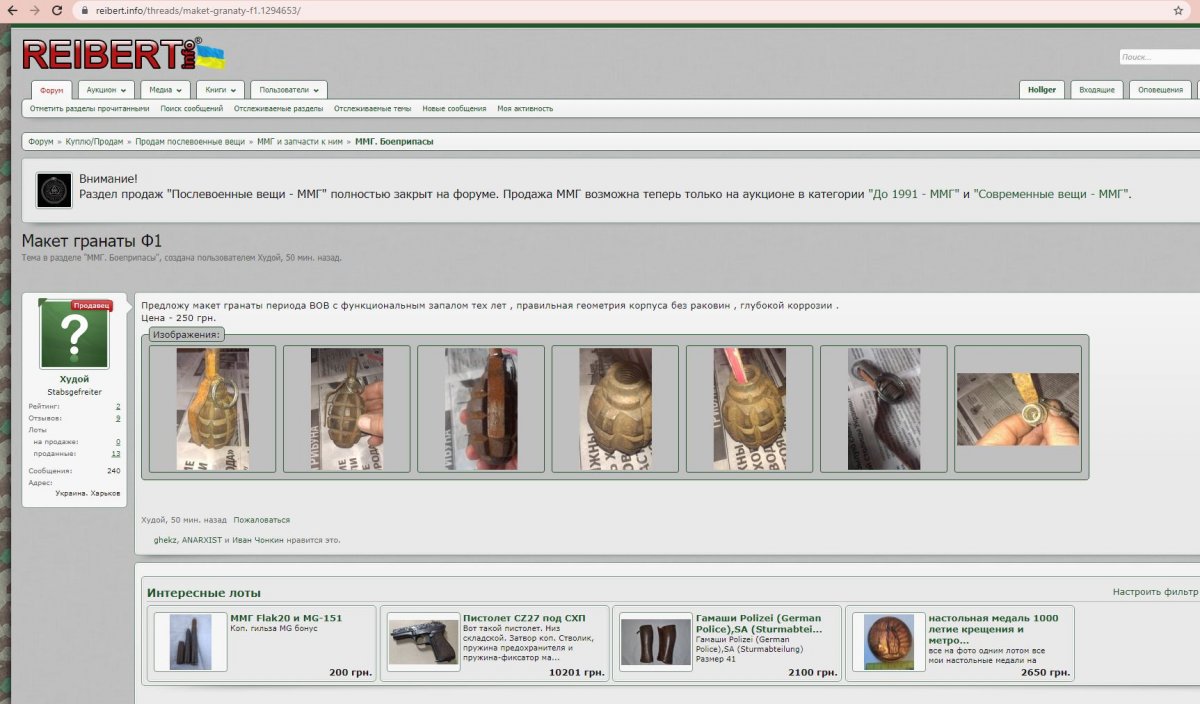Image resolution: width=1200 pixels, height=704 pixels.
Task: Open site info icon in address bar
Action: [82, 10]
